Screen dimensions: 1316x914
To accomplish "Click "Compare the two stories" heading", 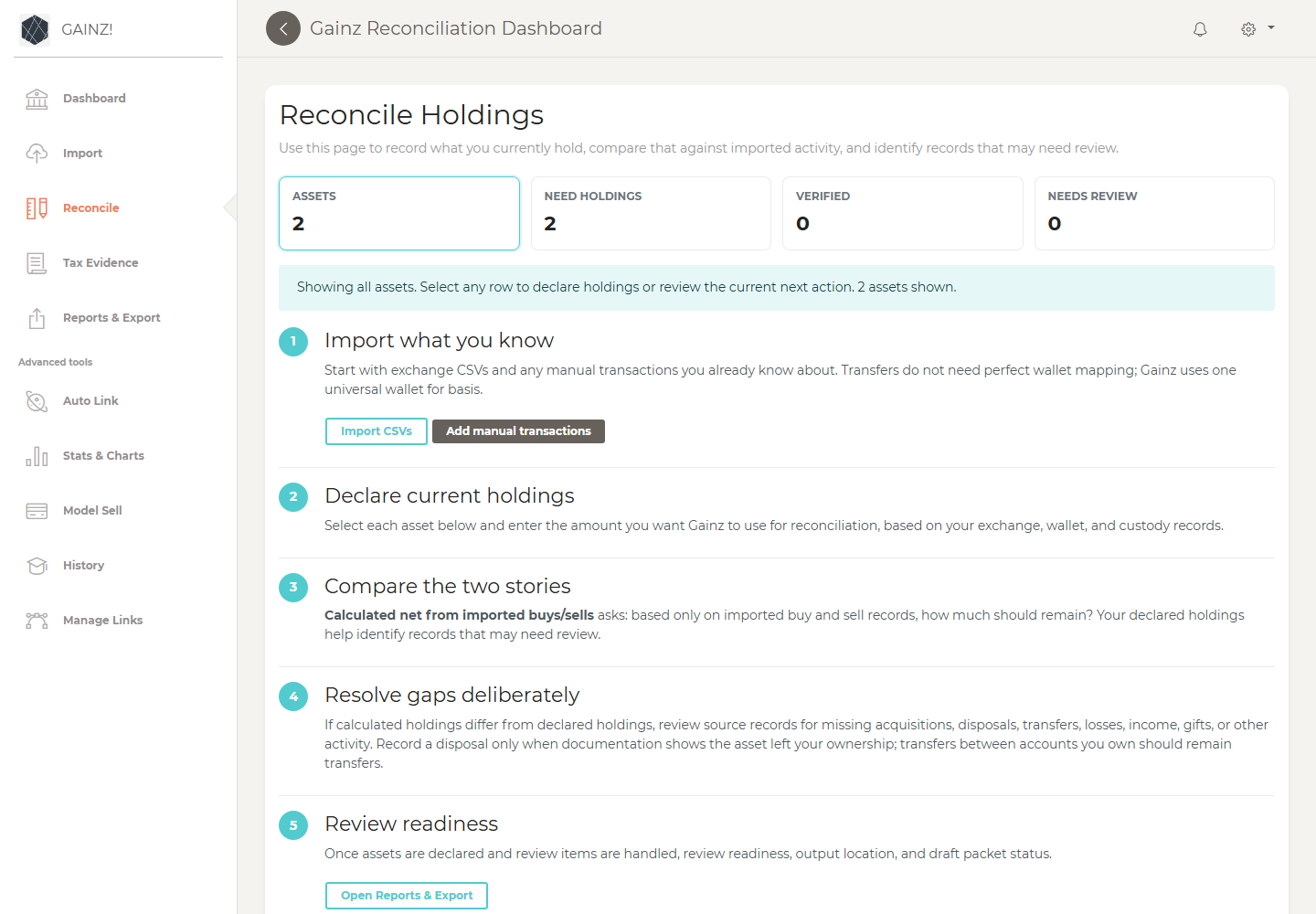I will point(448,587).
